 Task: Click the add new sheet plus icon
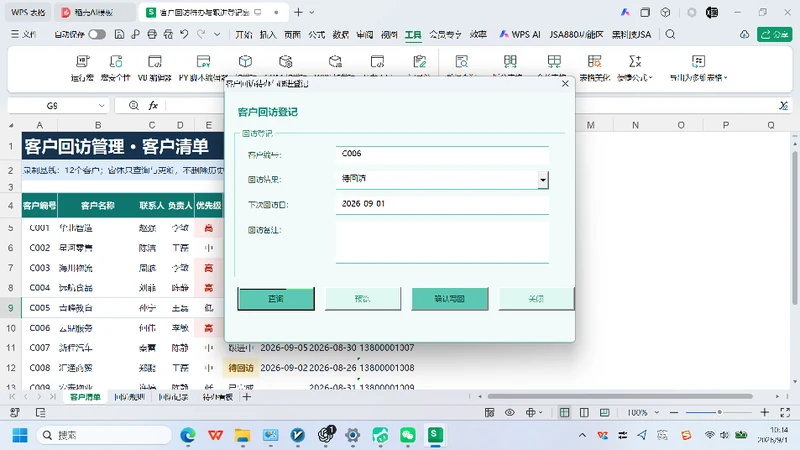pos(247,396)
